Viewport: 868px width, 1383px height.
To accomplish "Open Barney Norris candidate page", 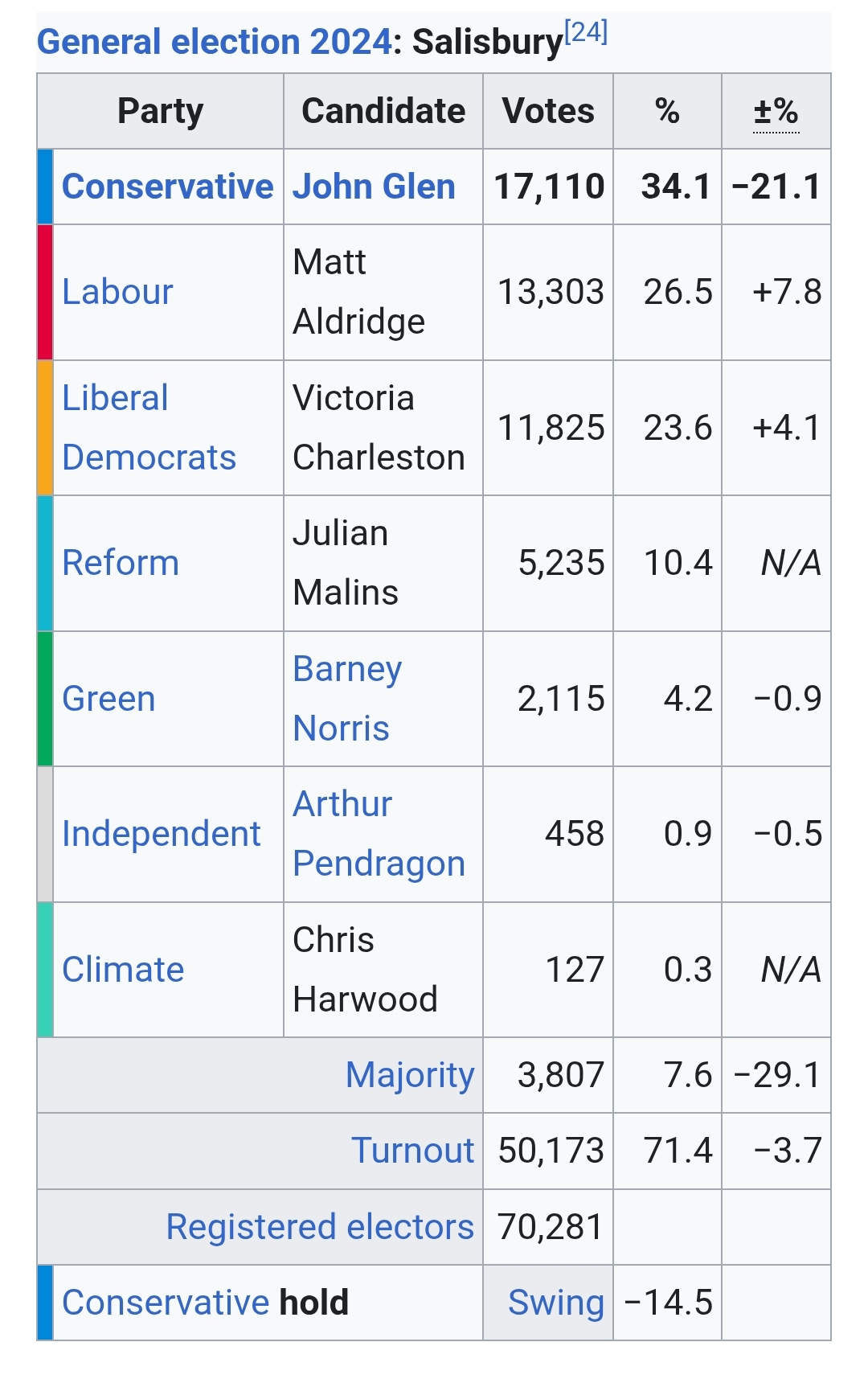I will click(x=347, y=699).
